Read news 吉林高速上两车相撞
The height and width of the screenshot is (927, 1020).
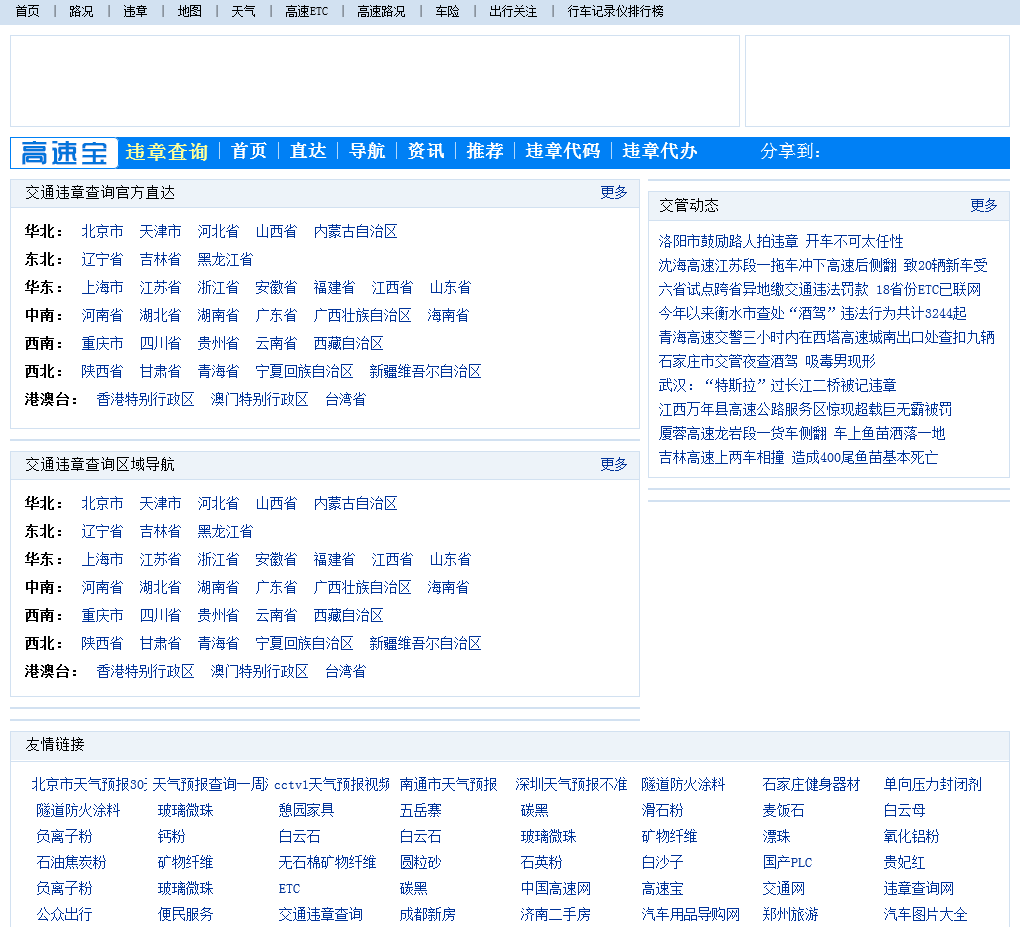pyautogui.click(x=798, y=458)
